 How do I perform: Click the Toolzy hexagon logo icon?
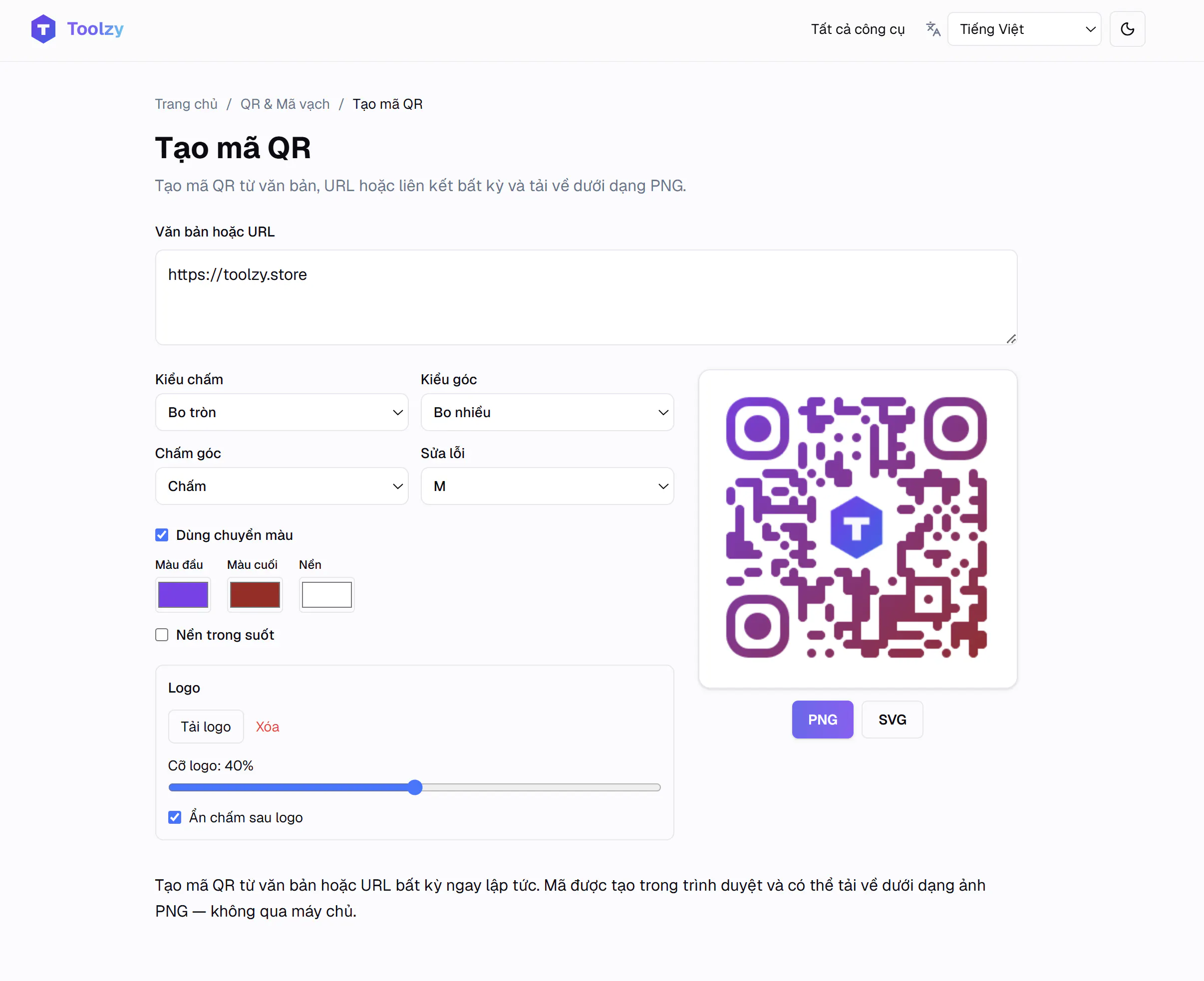43,29
